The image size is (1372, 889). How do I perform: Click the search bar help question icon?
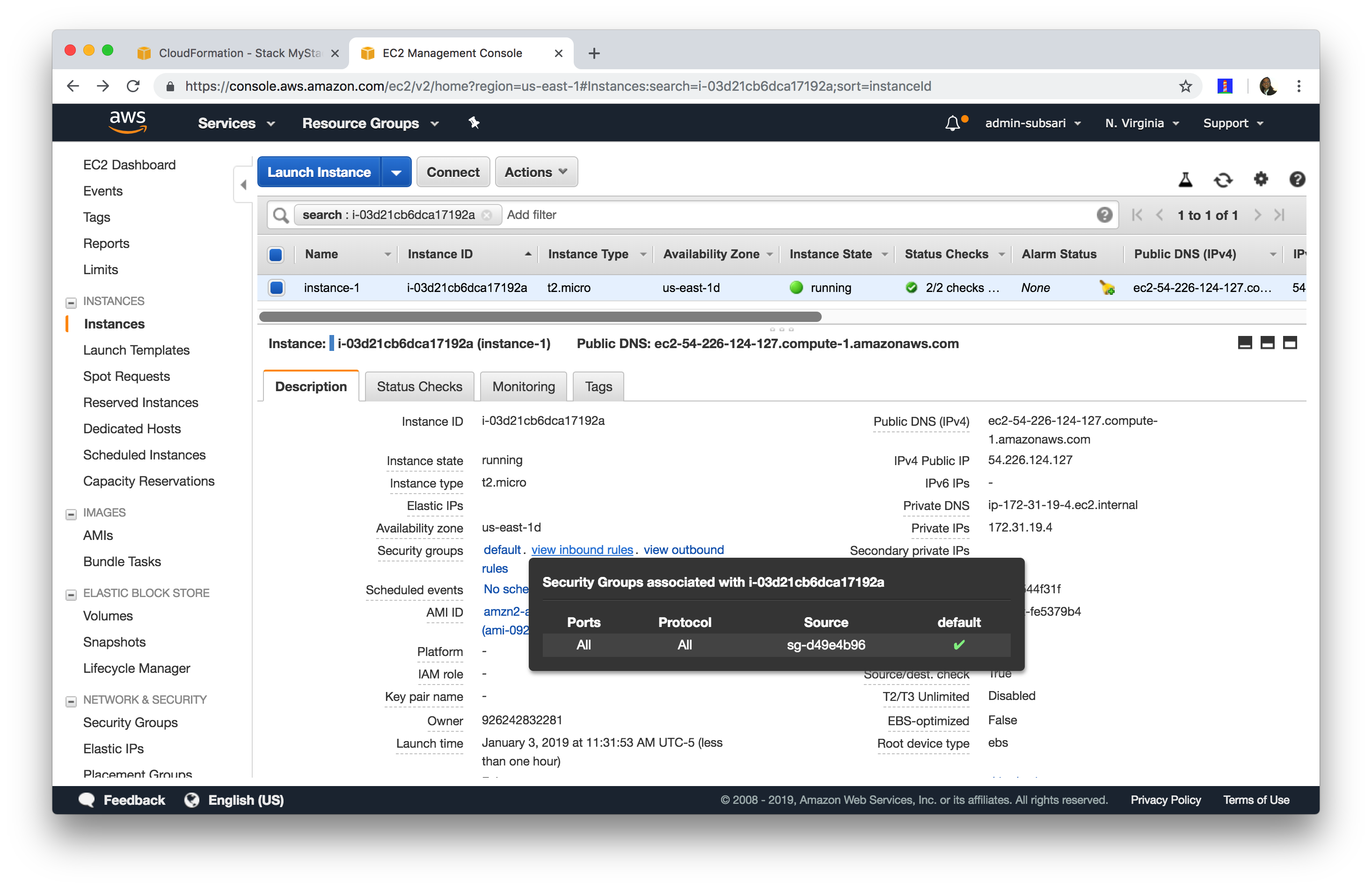1104,215
